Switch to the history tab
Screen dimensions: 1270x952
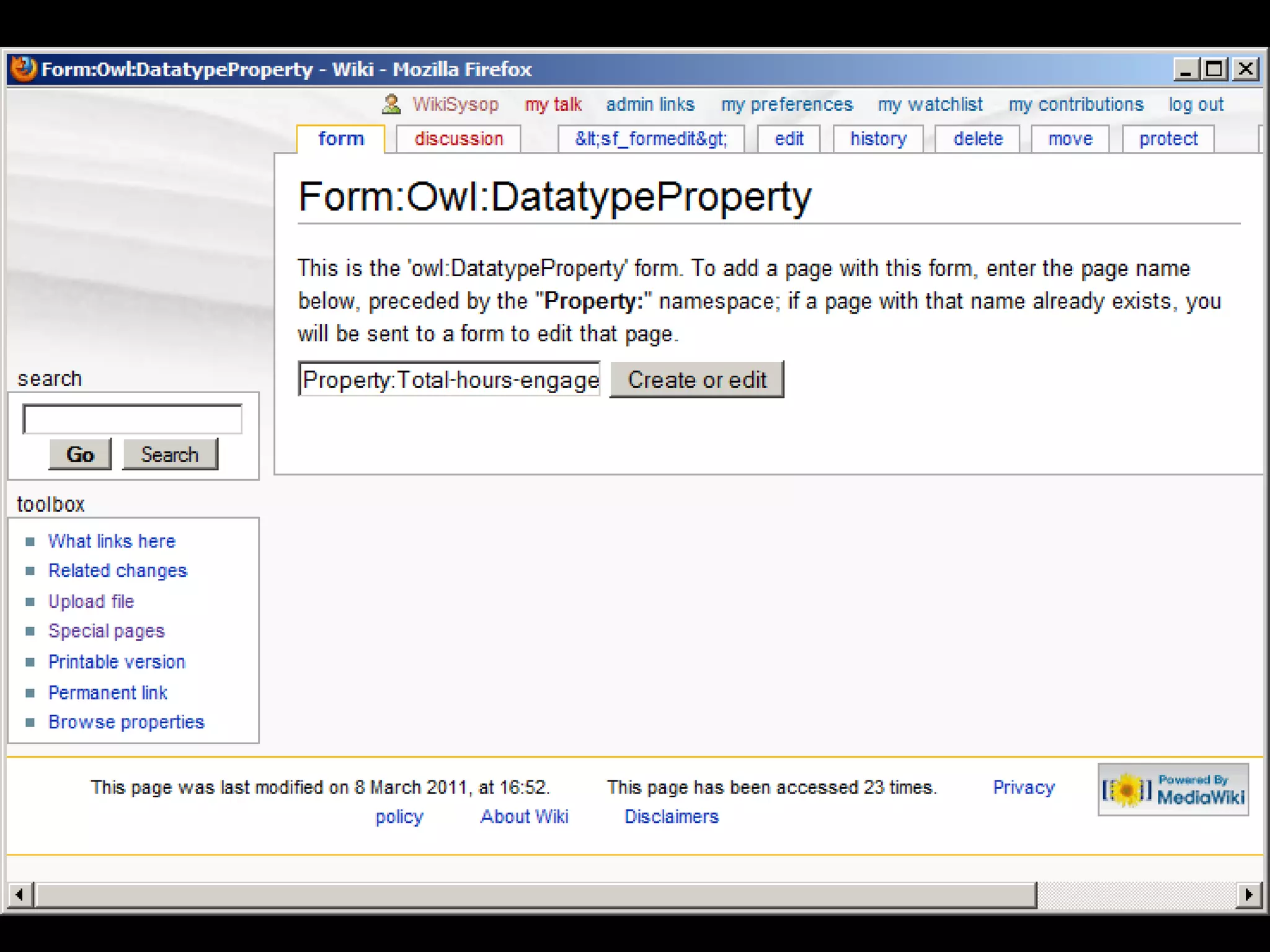click(x=878, y=139)
